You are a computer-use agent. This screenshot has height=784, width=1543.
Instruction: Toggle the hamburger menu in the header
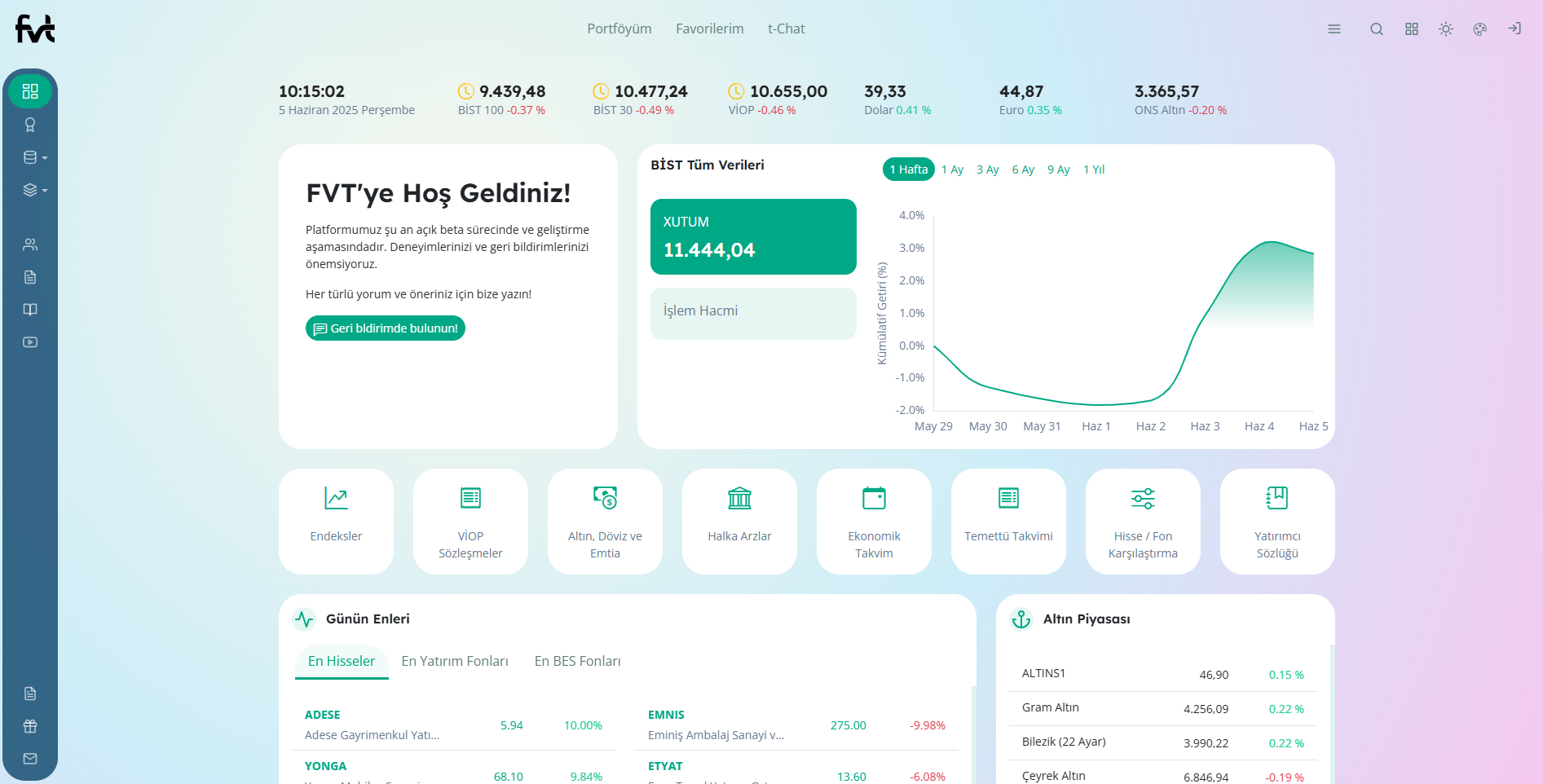tap(1334, 29)
